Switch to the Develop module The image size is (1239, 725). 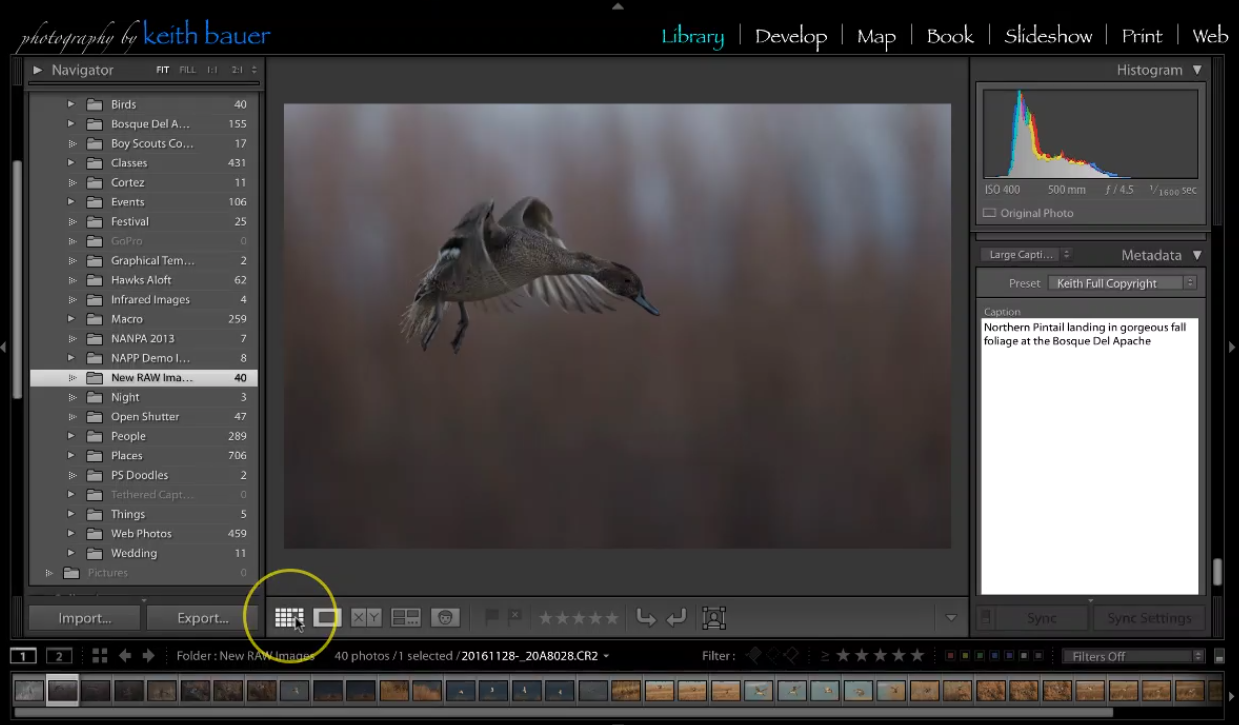pos(791,35)
